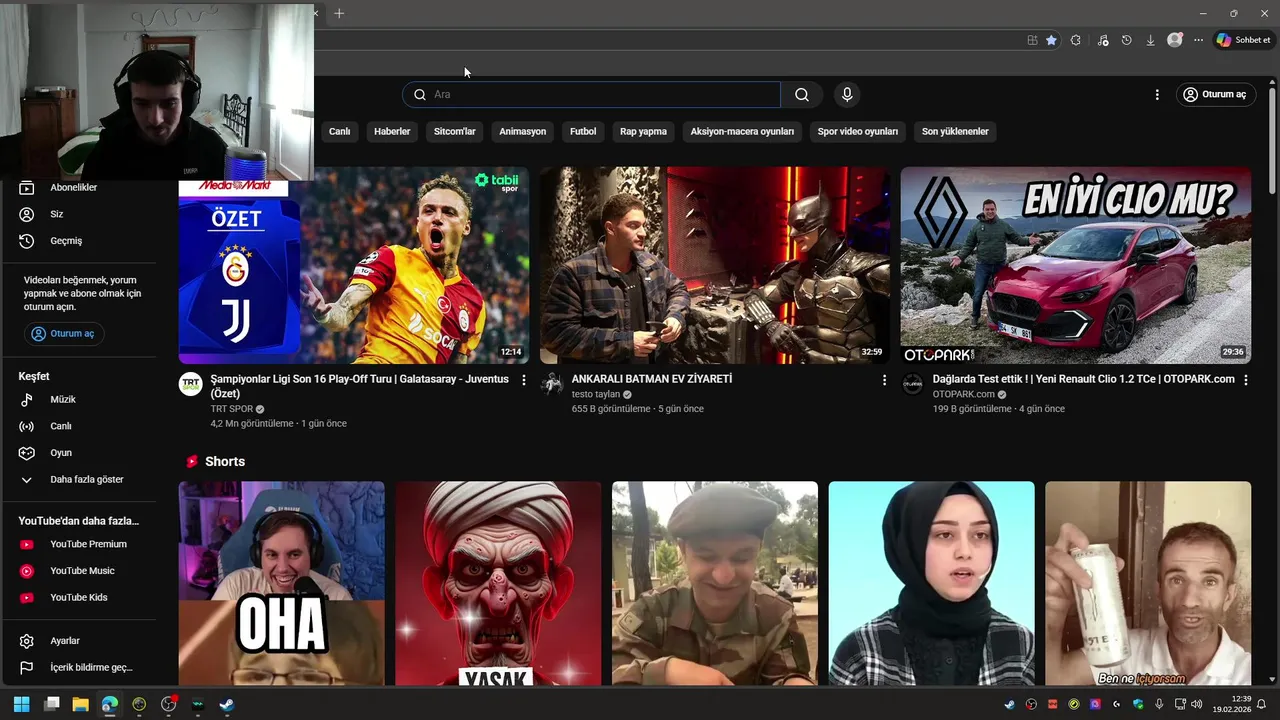Viewport: 1280px width, 720px height.
Task: Open the soldier Shorts video
Action: pyautogui.click(x=715, y=584)
